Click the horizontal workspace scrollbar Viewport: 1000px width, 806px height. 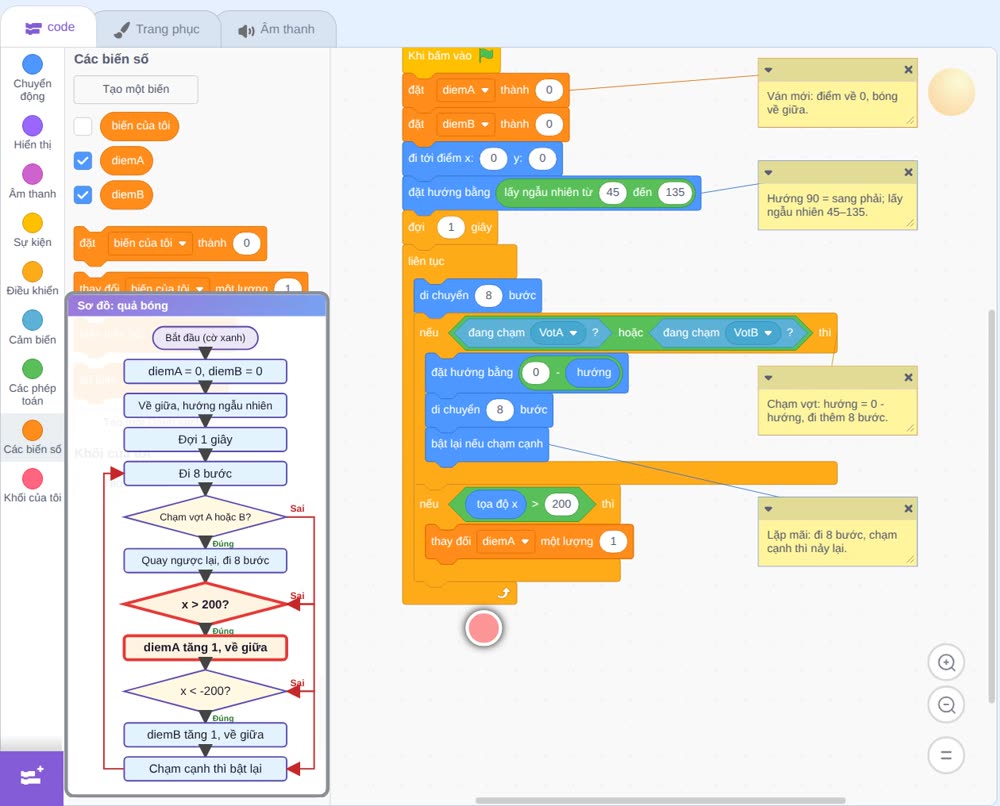[661, 800]
